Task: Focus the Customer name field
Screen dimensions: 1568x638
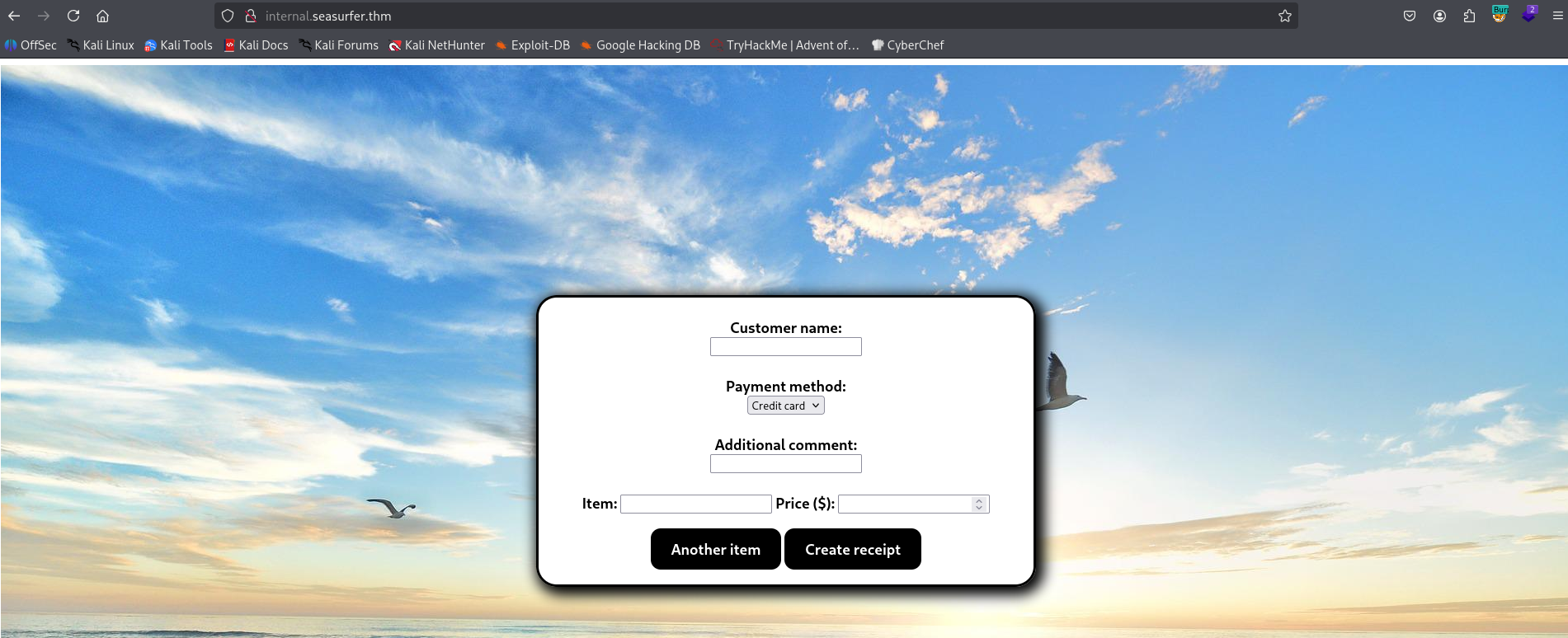Action: click(785, 347)
